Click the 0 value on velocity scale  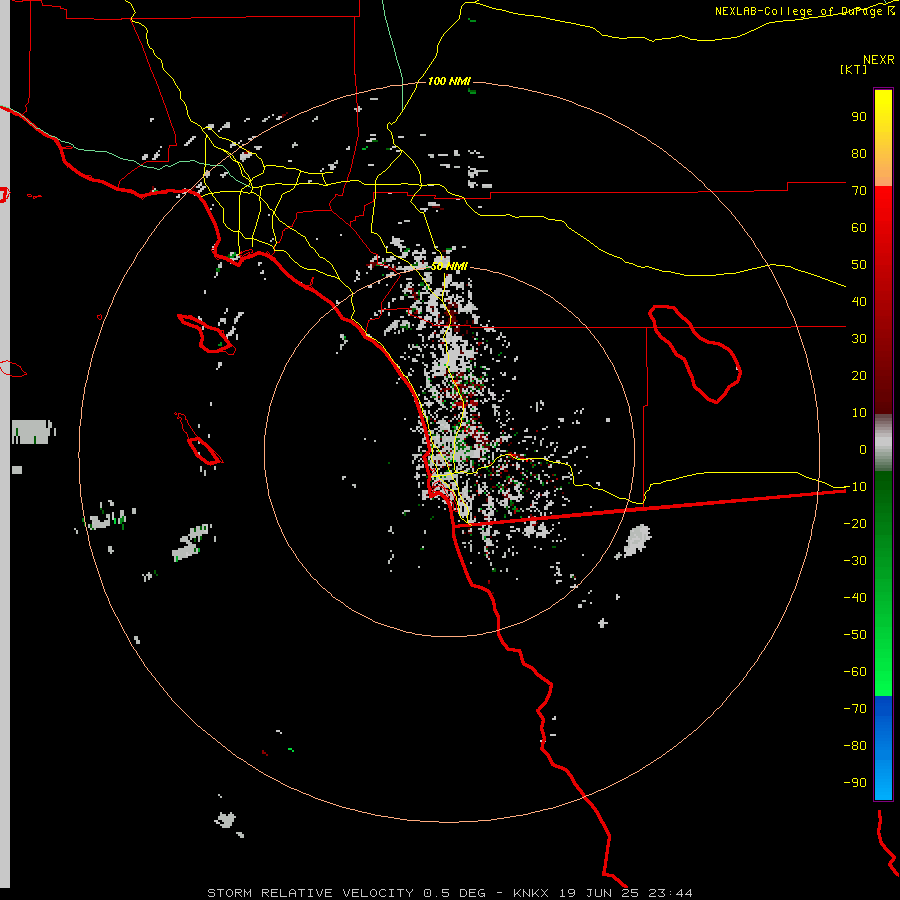[863, 449]
